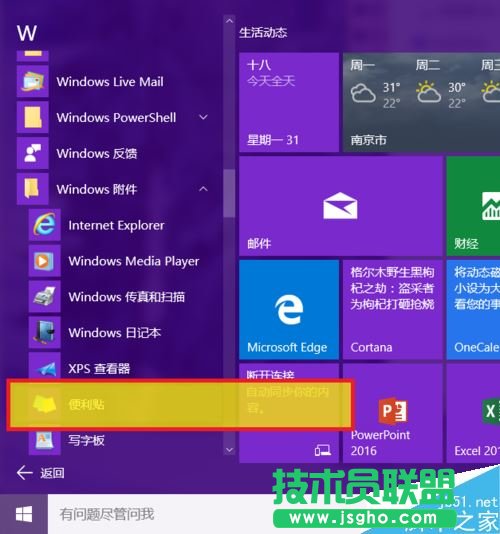Click the Windows 附件 folder icon
This screenshot has width=500, height=534.
coord(33,189)
